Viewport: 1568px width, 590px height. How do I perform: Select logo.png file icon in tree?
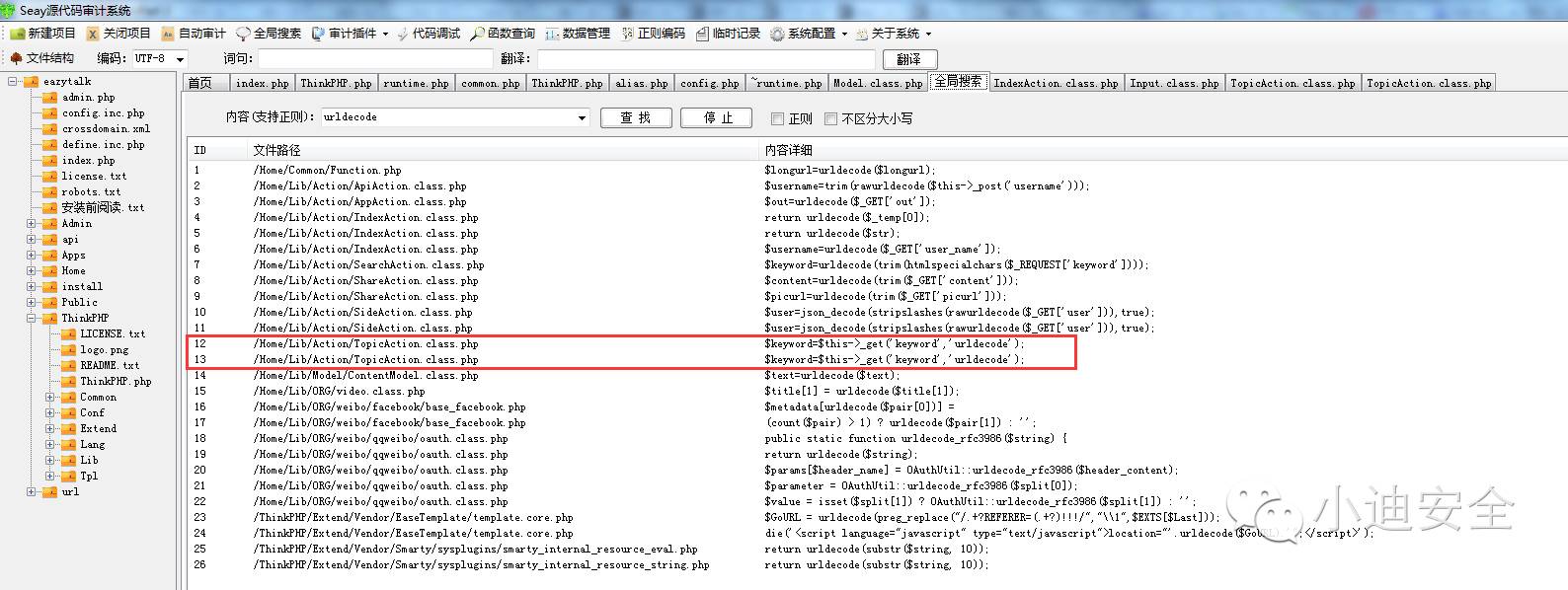coord(68,350)
